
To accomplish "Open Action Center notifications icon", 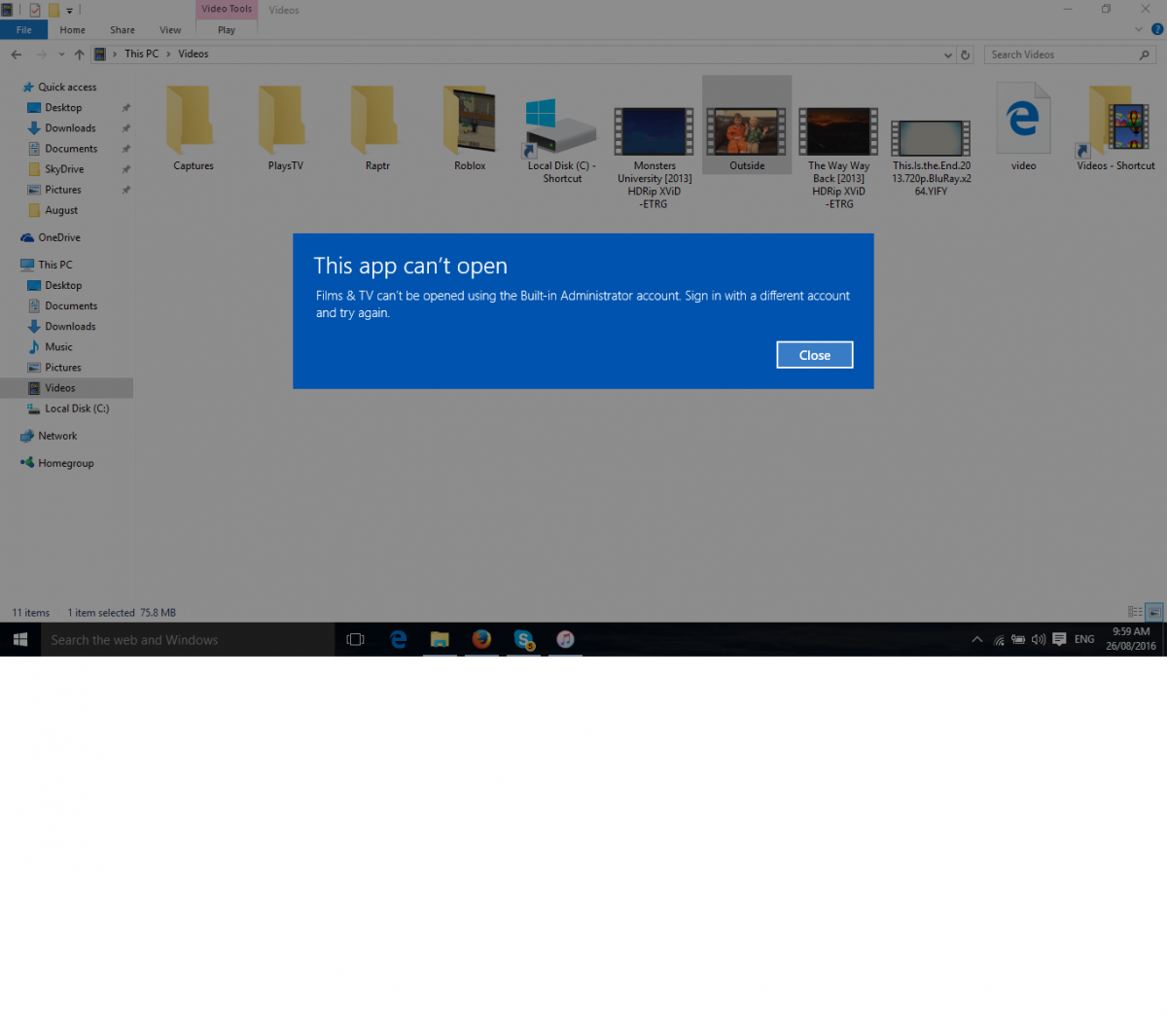I will (x=1059, y=639).
